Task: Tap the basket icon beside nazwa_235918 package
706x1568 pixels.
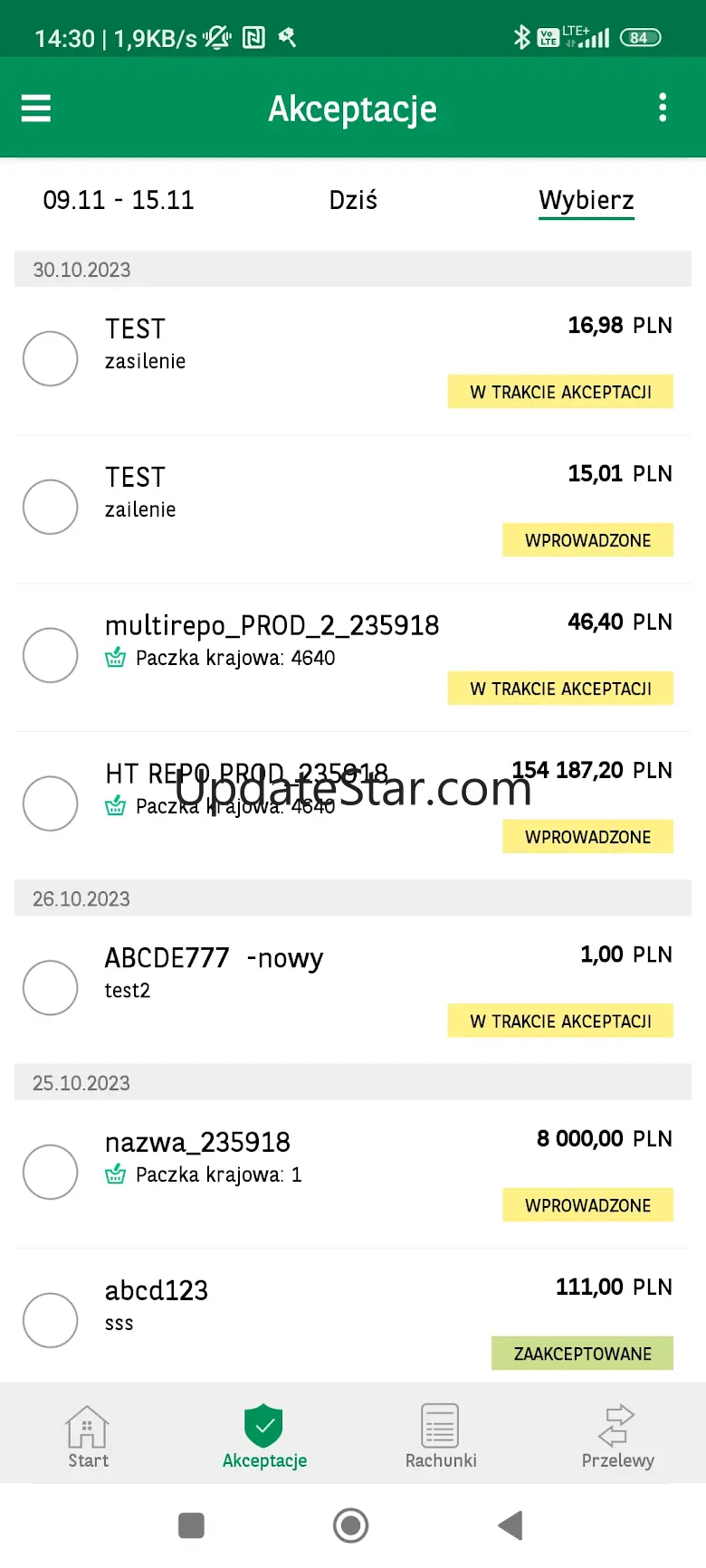Action: (116, 1174)
